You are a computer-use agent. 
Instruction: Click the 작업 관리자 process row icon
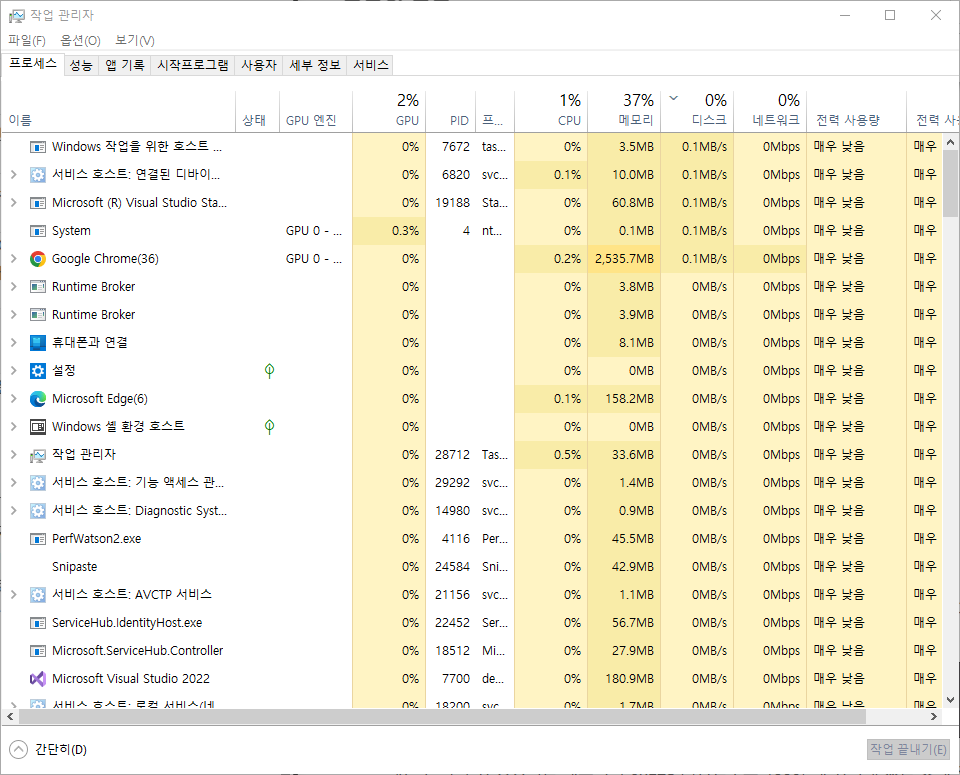[38, 455]
